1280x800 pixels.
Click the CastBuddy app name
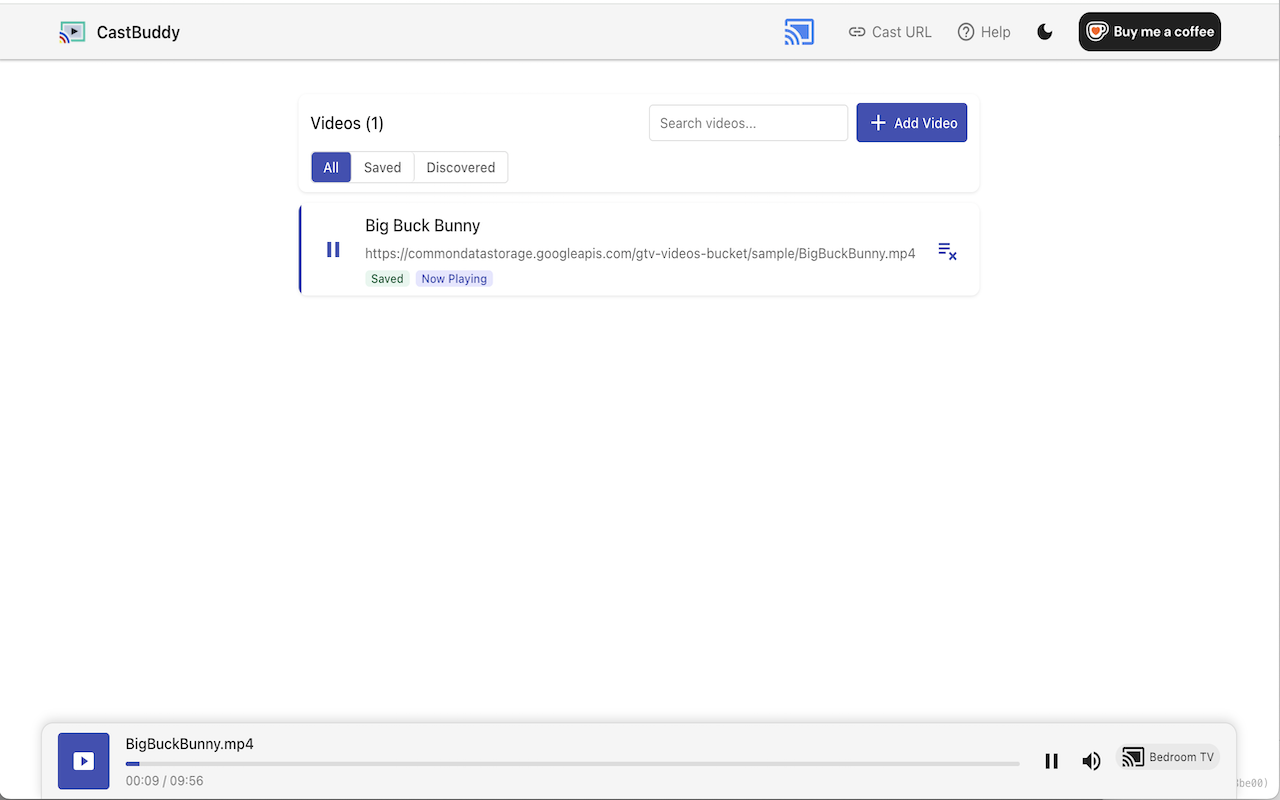(138, 32)
